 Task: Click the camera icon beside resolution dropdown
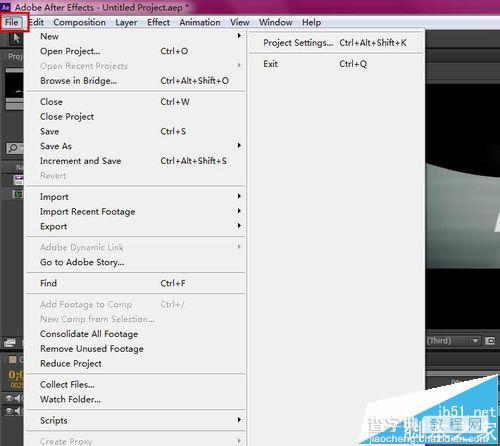click(x=490, y=341)
